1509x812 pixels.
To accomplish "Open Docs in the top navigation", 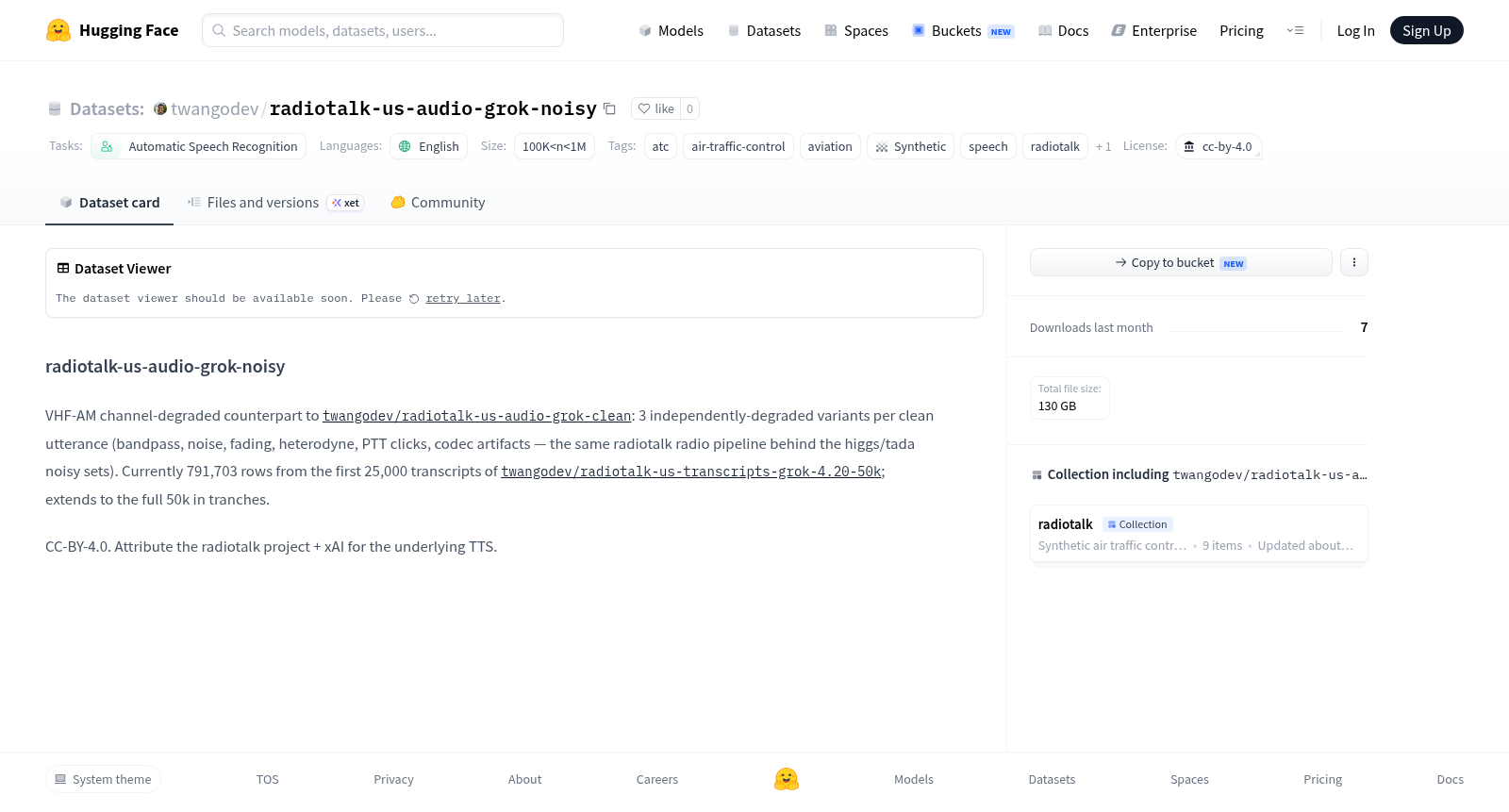I will pos(1064,30).
